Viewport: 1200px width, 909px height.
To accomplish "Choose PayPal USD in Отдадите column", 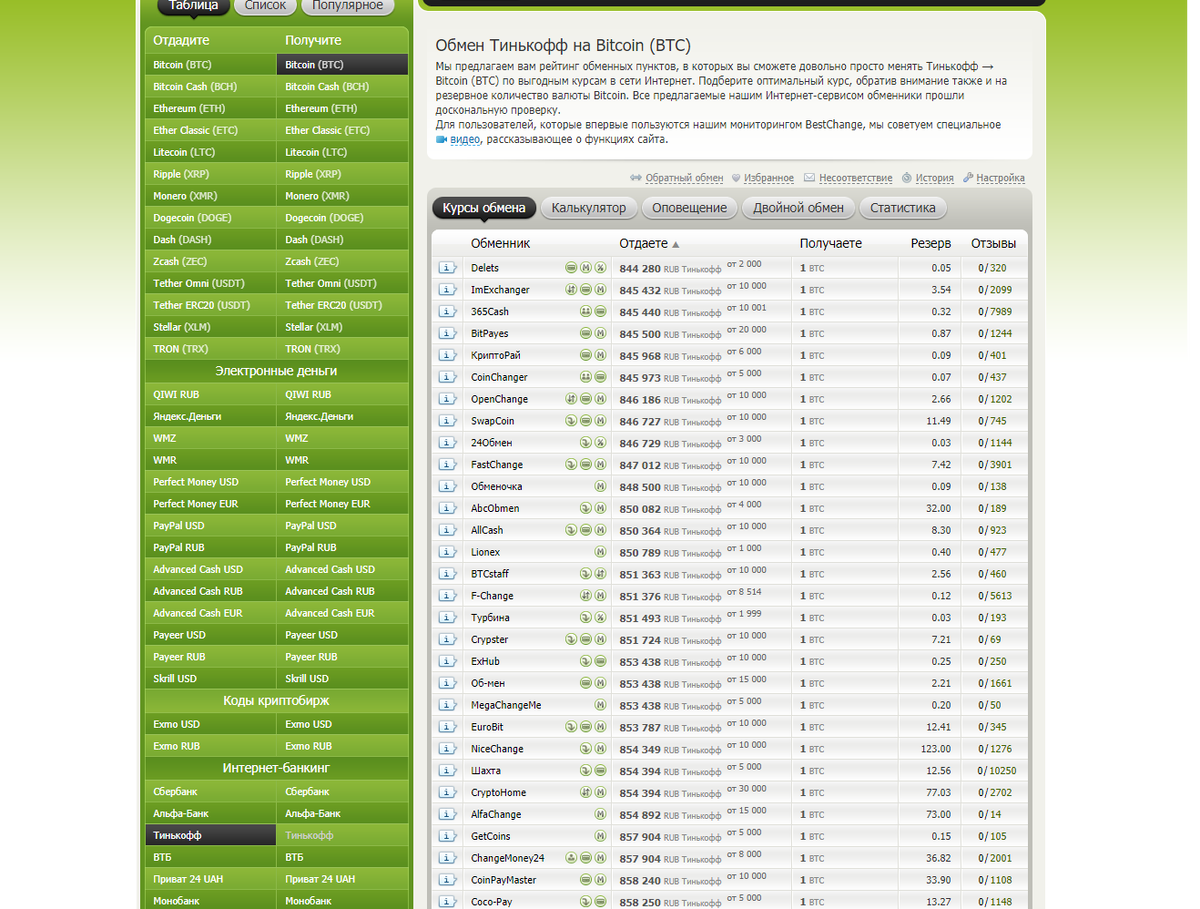I will pyautogui.click(x=211, y=525).
